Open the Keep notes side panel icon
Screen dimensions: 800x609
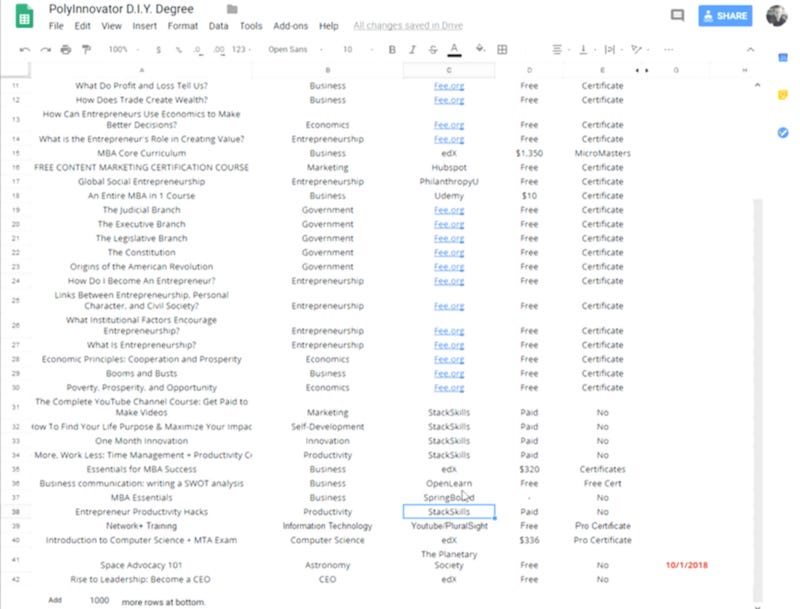783,95
